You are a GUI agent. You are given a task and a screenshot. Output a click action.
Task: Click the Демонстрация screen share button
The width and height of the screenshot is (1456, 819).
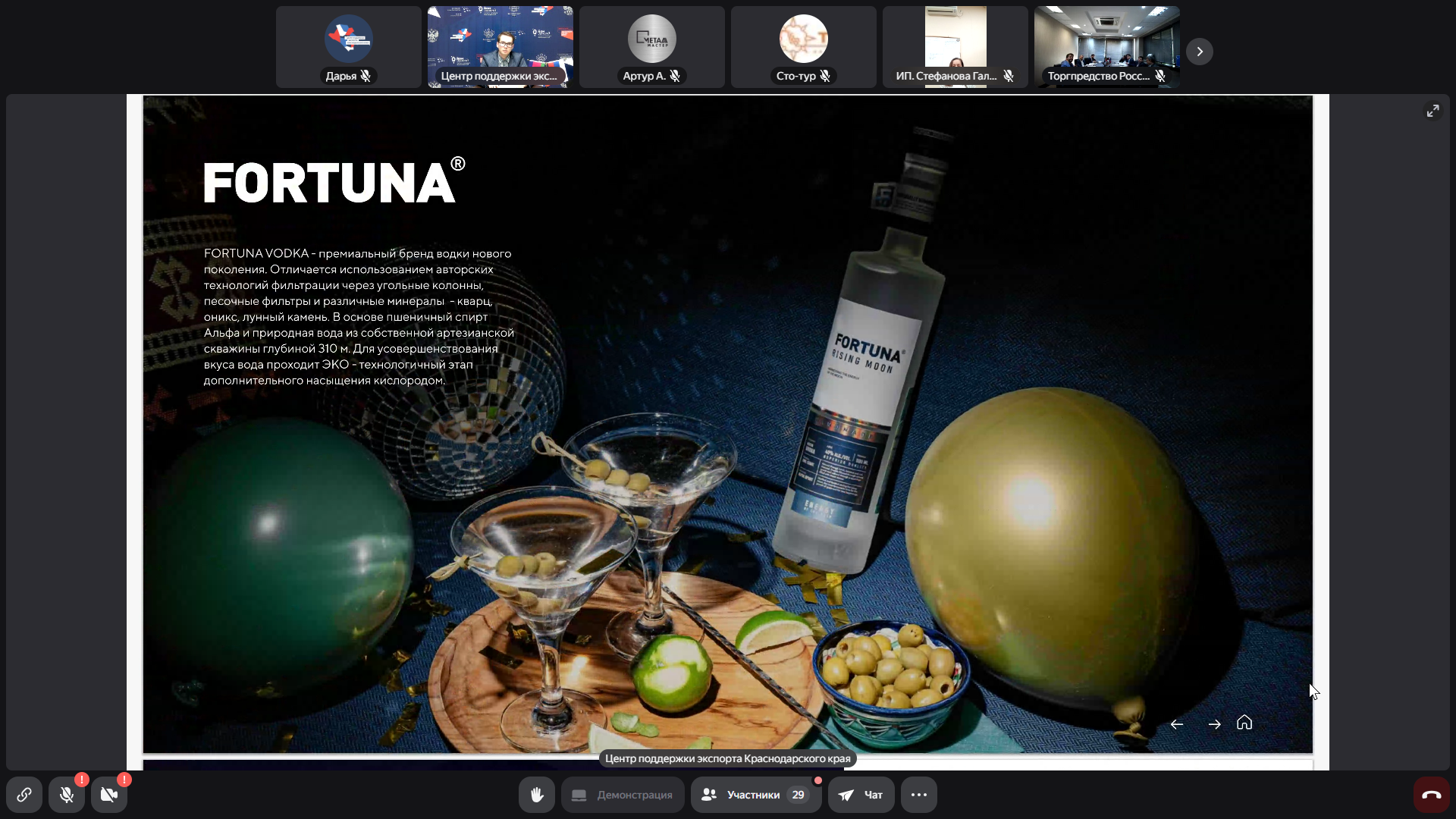coord(623,795)
